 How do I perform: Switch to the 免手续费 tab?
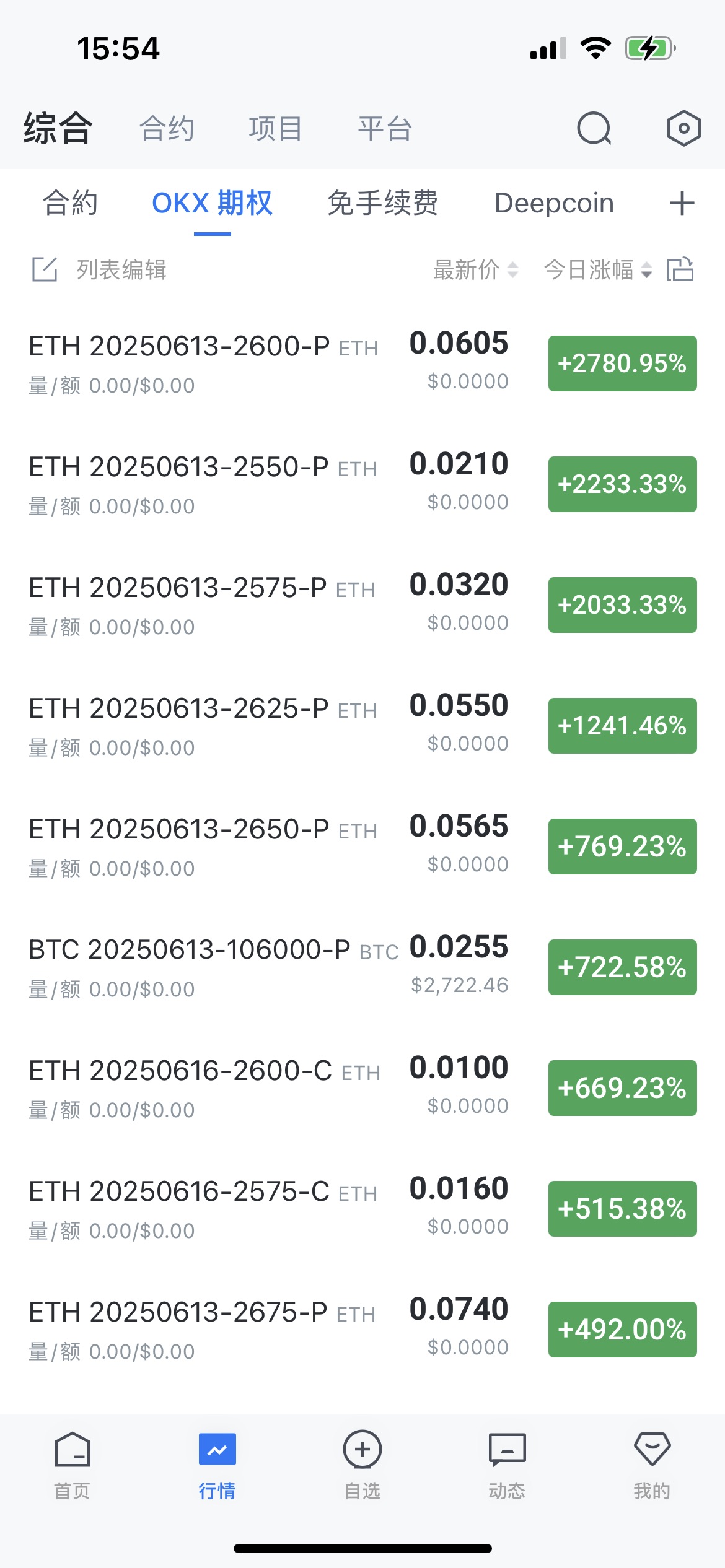tap(382, 203)
